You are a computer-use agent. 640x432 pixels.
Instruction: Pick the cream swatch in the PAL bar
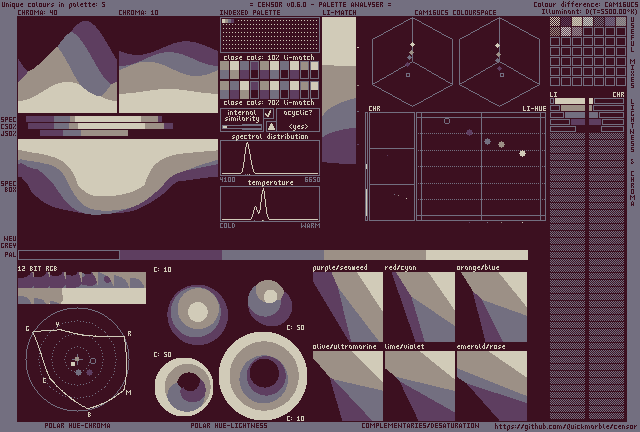(476, 255)
